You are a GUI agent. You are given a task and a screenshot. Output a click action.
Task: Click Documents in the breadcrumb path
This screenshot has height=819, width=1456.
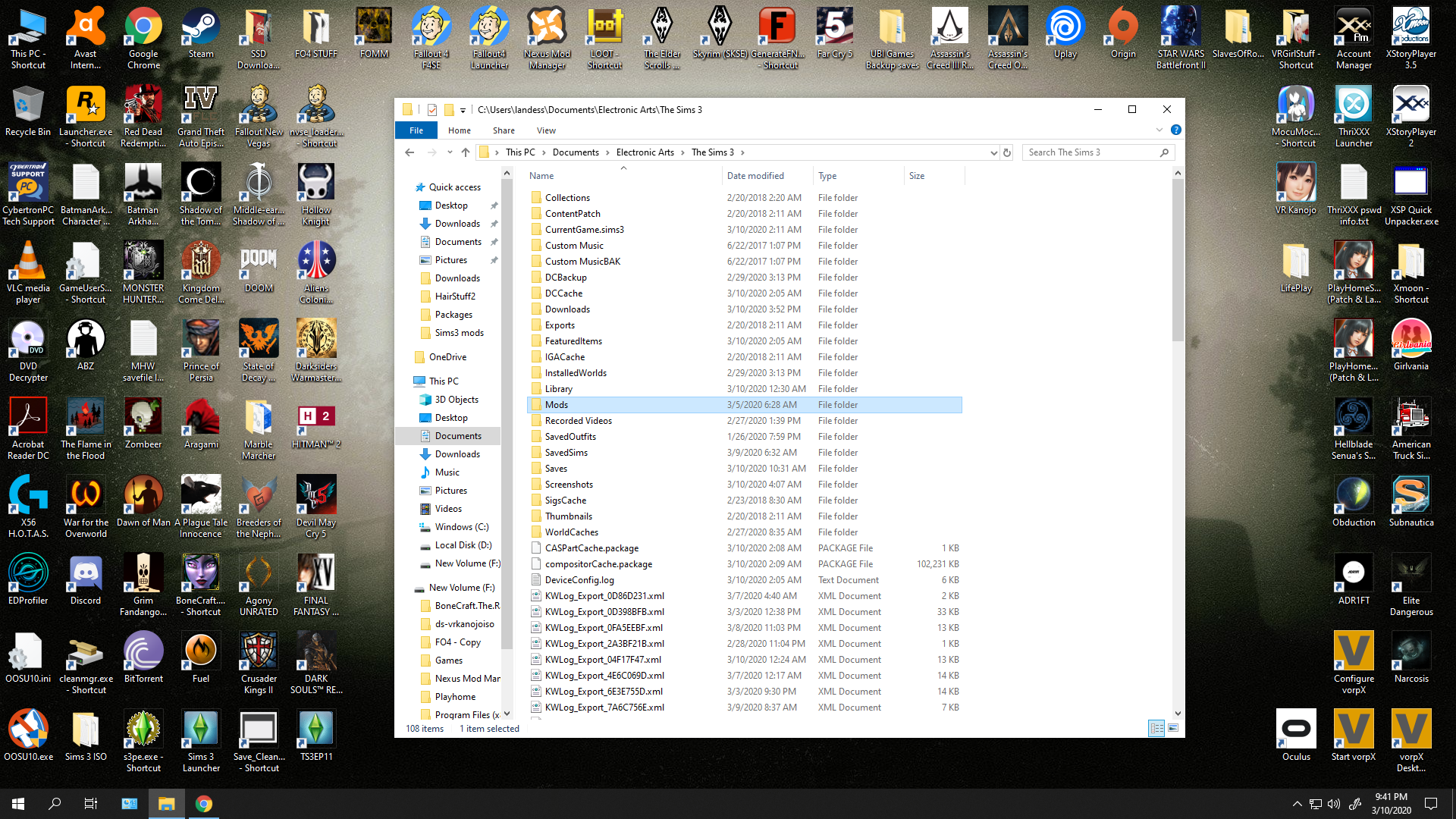click(x=576, y=152)
